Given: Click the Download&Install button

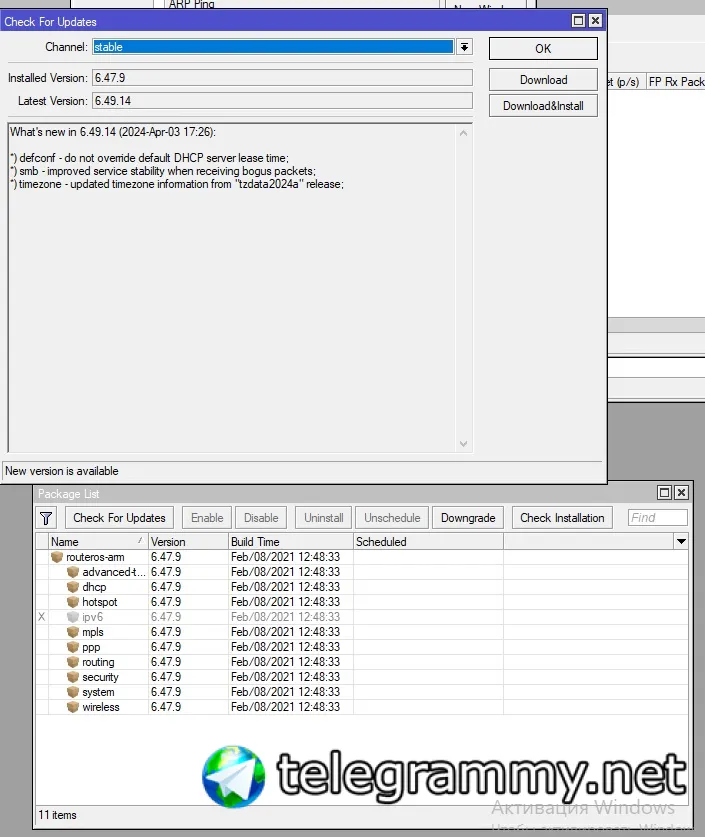Looking at the screenshot, I should (543, 106).
